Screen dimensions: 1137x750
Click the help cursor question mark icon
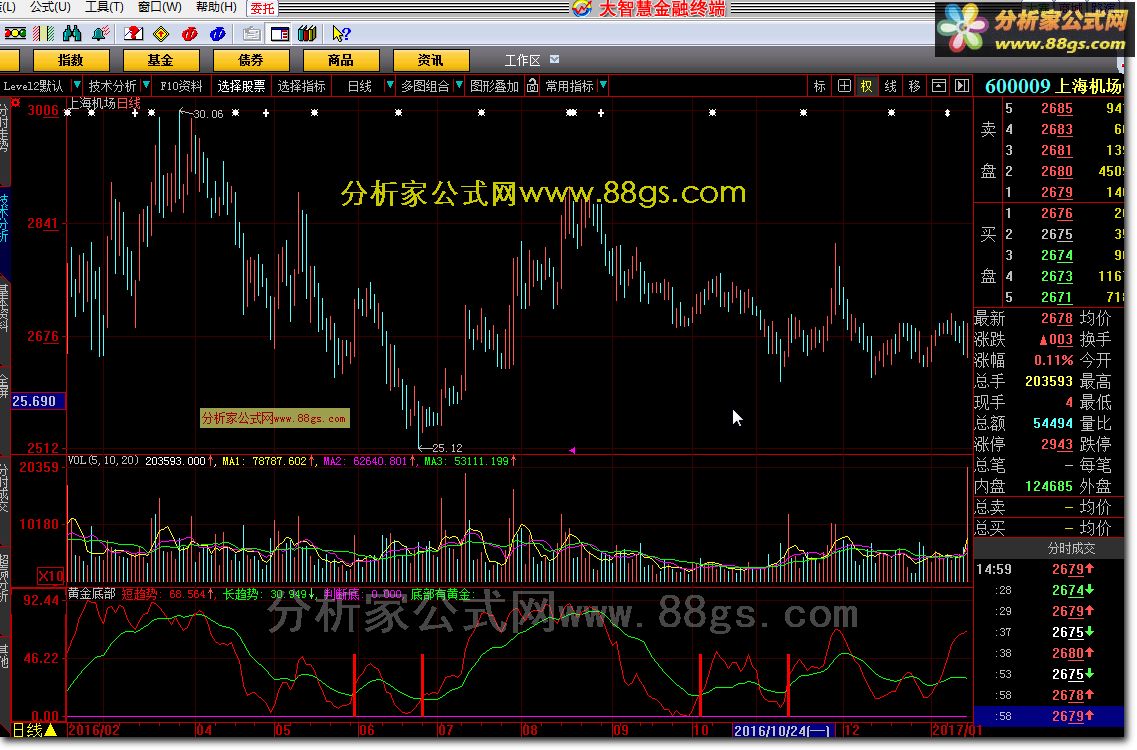pos(341,33)
